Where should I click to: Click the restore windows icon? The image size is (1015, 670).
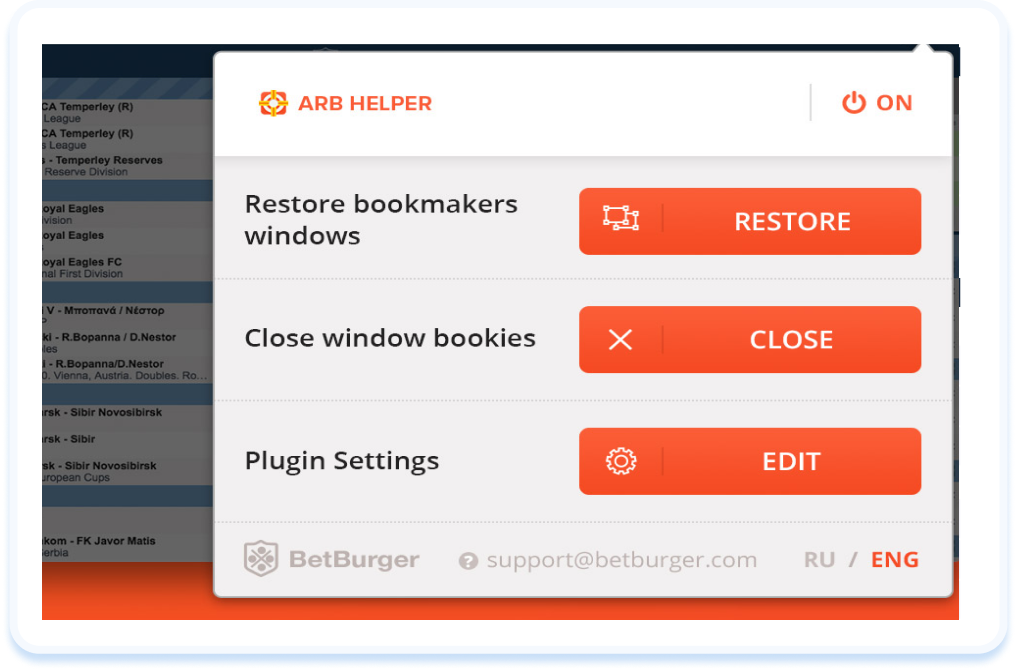pos(621,218)
